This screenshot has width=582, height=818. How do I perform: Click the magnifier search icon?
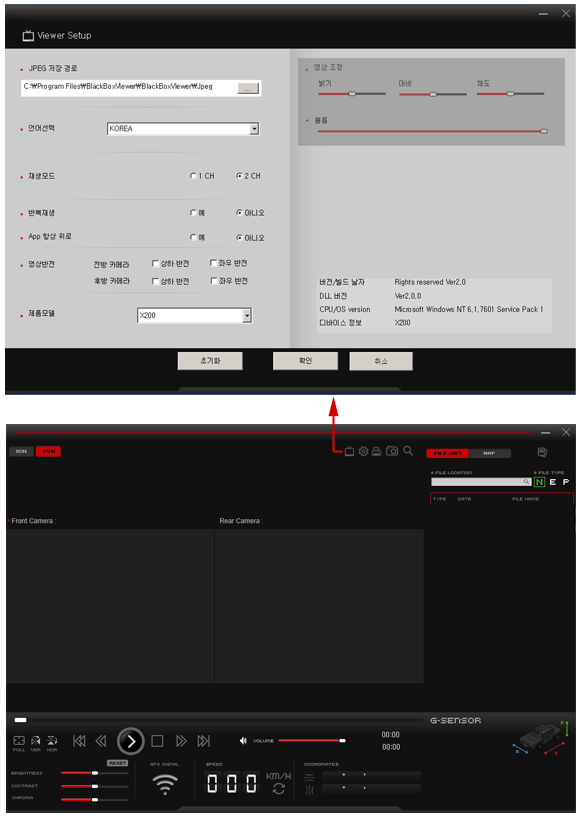[408, 451]
